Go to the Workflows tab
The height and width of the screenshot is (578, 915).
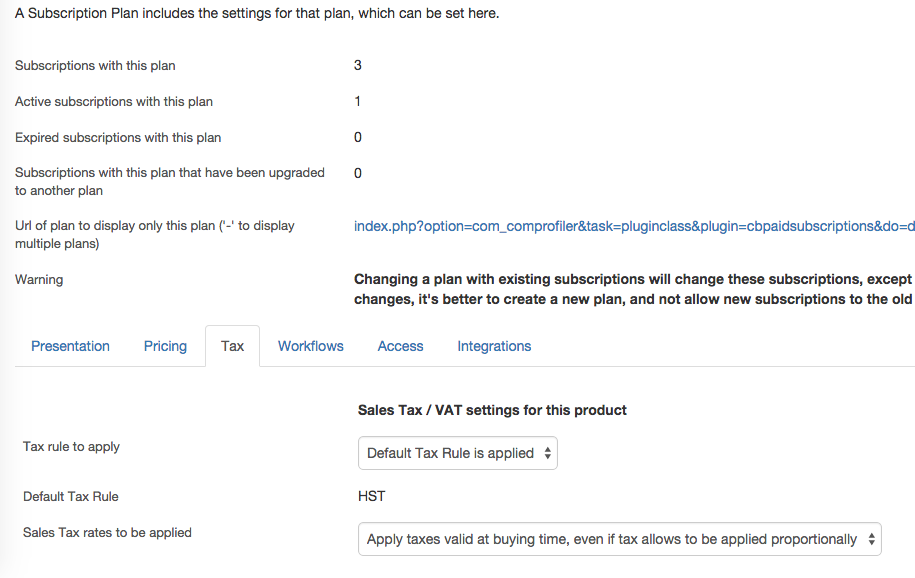click(310, 346)
